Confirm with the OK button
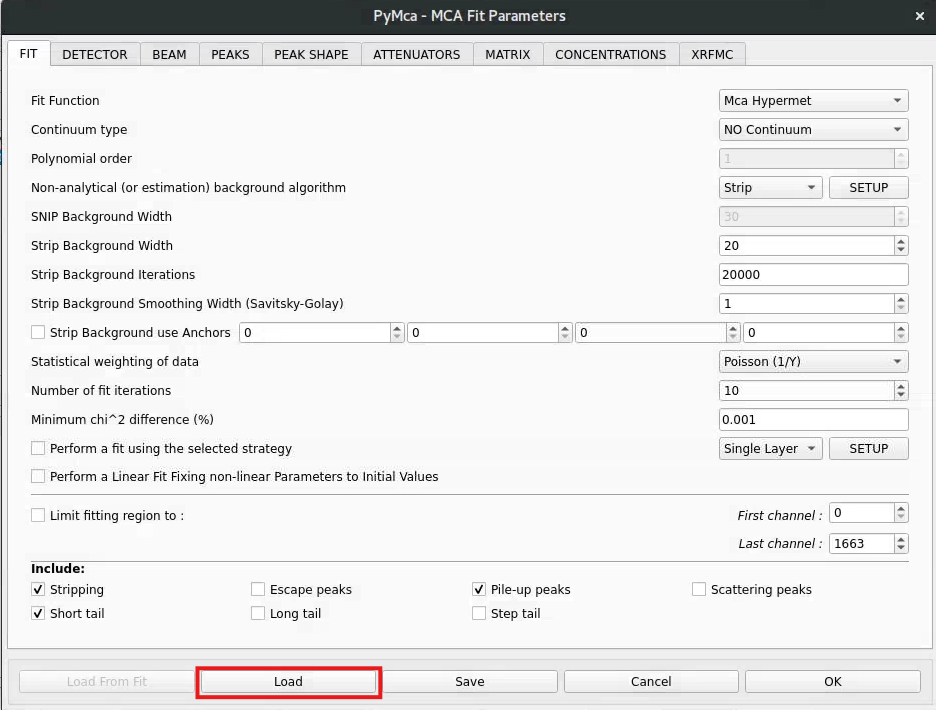The width and height of the screenshot is (936, 710). (833, 681)
